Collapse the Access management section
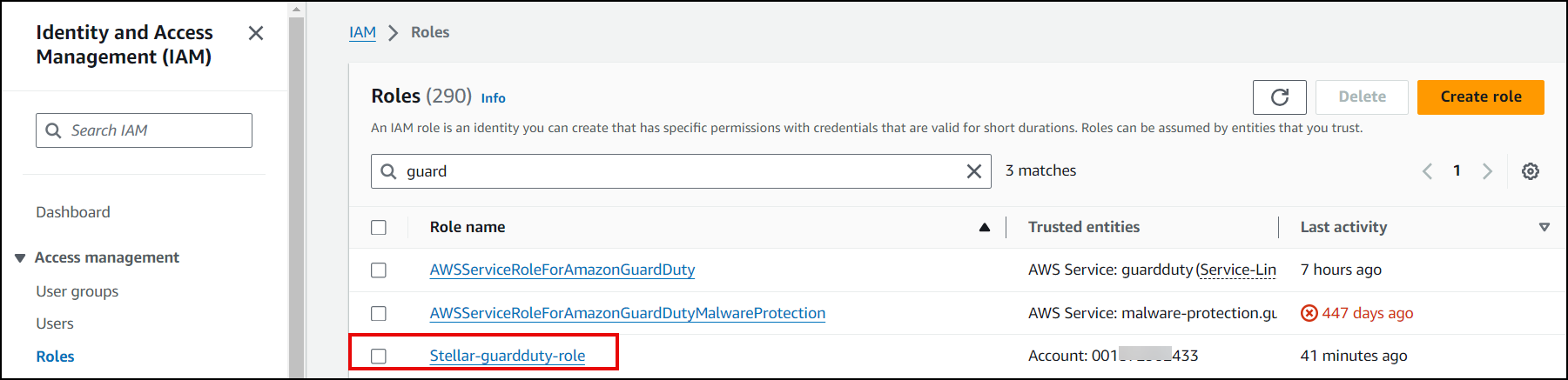 [x=20, y=258]
